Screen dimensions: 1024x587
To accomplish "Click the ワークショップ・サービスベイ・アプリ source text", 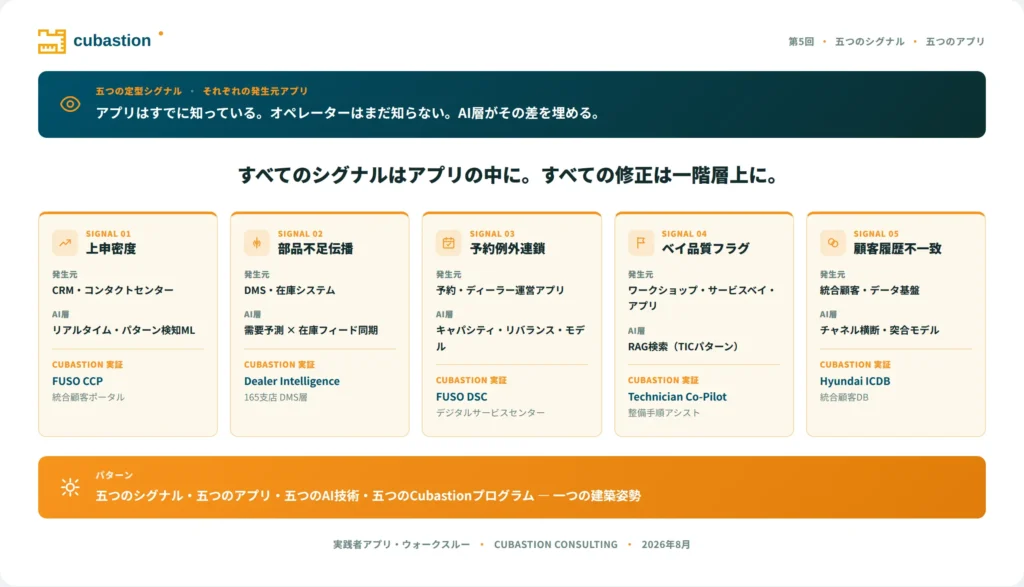I will point(701,298).
